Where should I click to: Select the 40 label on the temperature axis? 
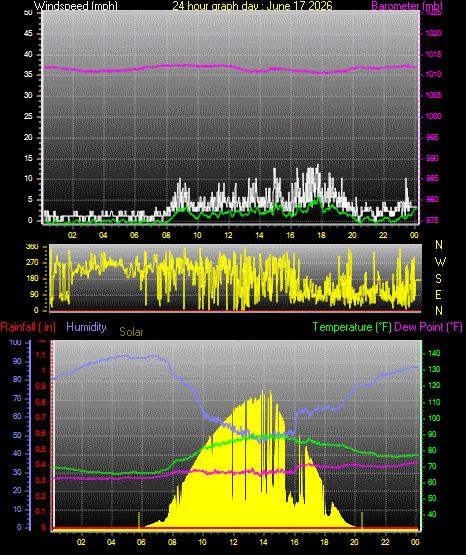(432, 514)
